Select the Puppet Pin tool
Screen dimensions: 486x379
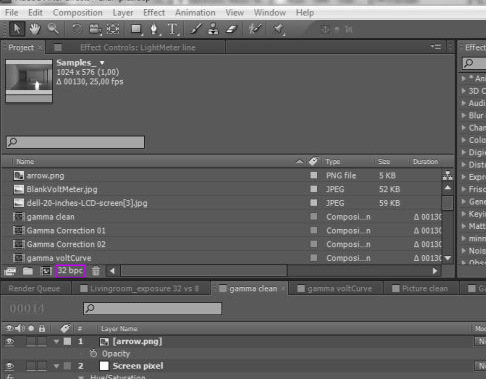pos(278,29)
